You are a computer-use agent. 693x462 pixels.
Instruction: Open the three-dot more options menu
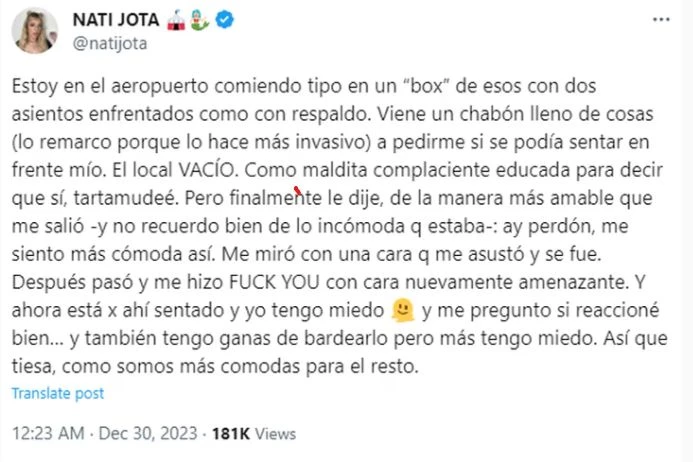658,19
